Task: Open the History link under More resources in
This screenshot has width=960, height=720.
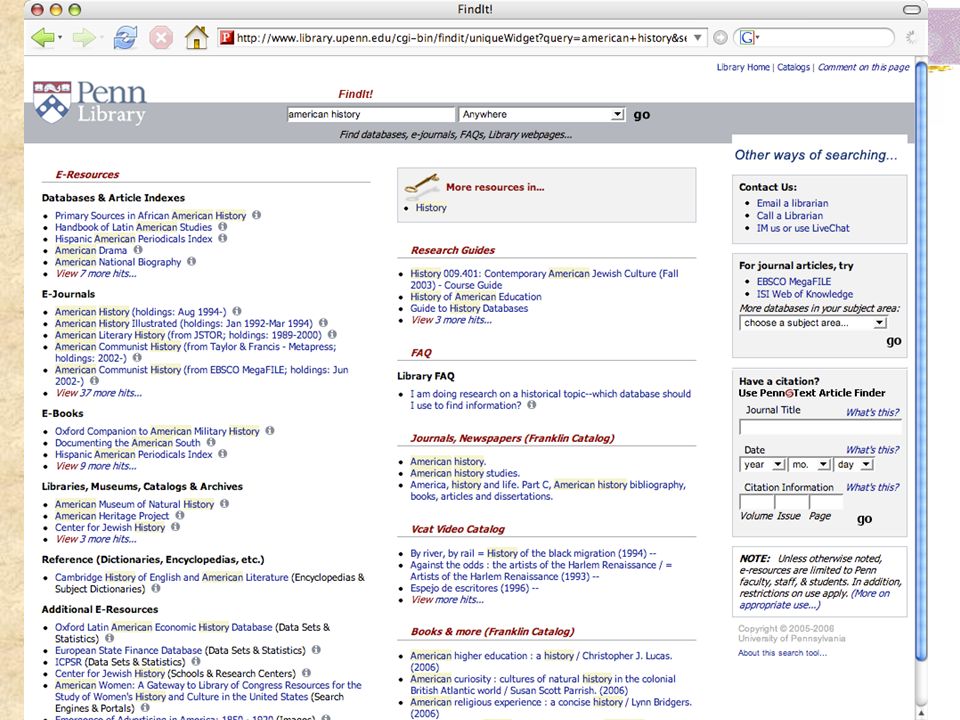Action: click(431, 208)
